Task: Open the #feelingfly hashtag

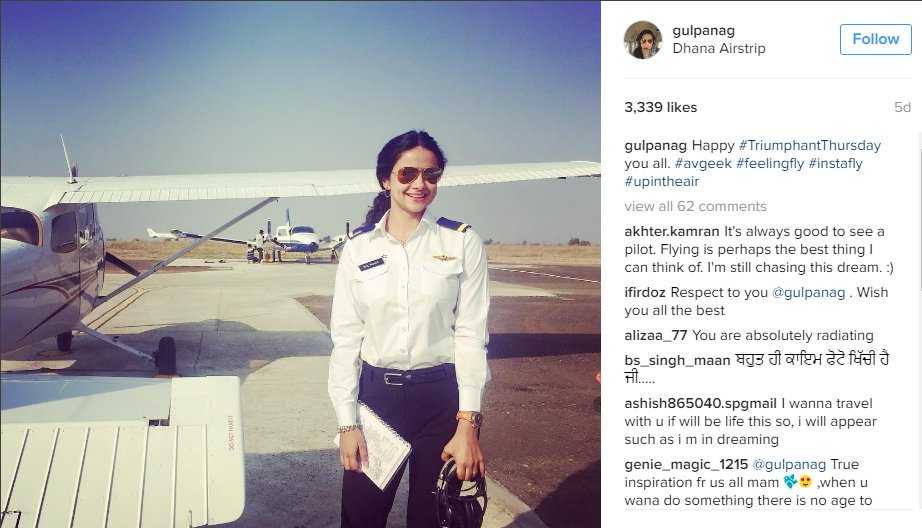Action: pyautogui.click(x=770, y=163)
